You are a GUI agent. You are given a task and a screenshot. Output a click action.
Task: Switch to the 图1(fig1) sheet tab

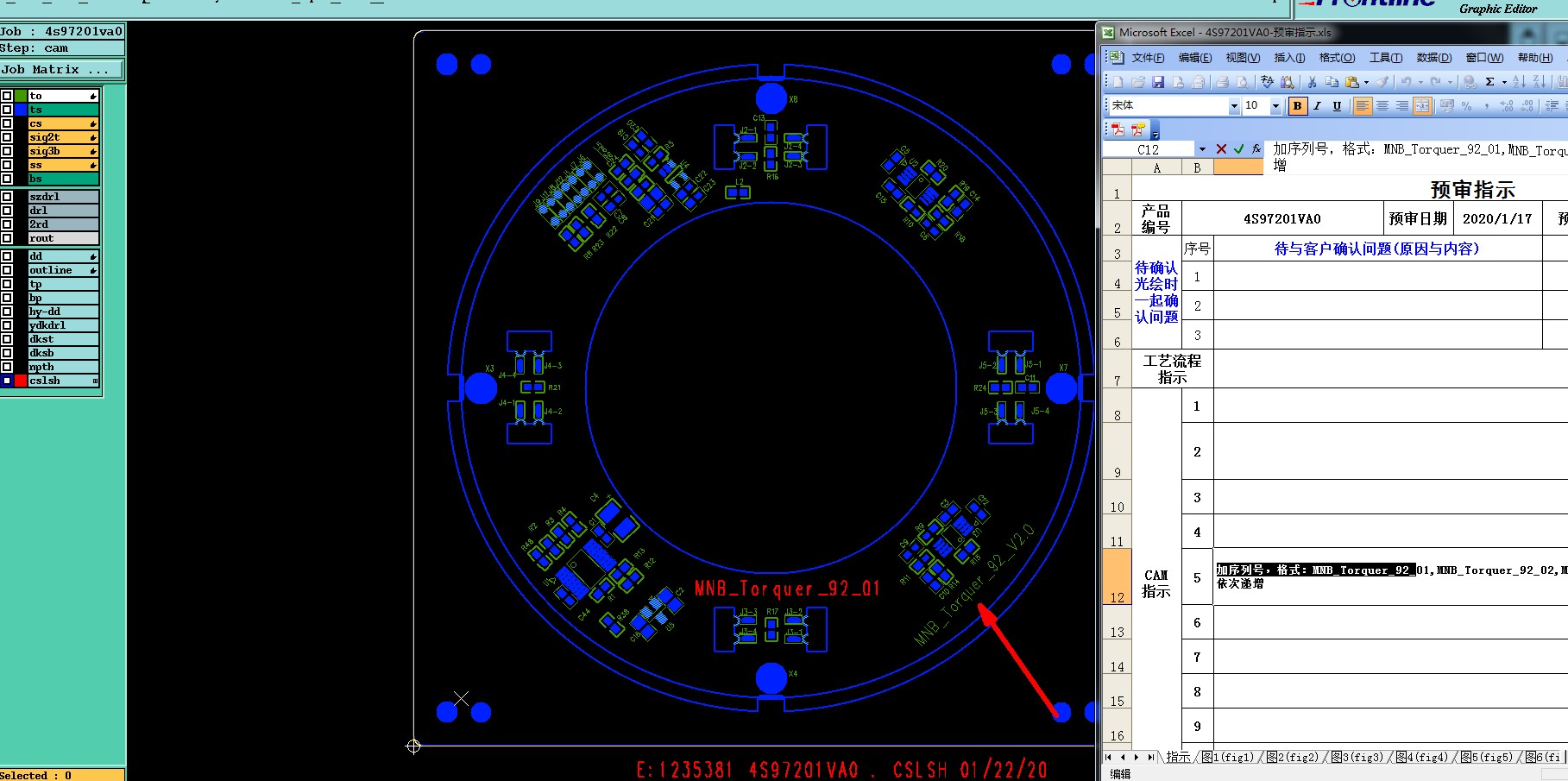coord(1230,757)
